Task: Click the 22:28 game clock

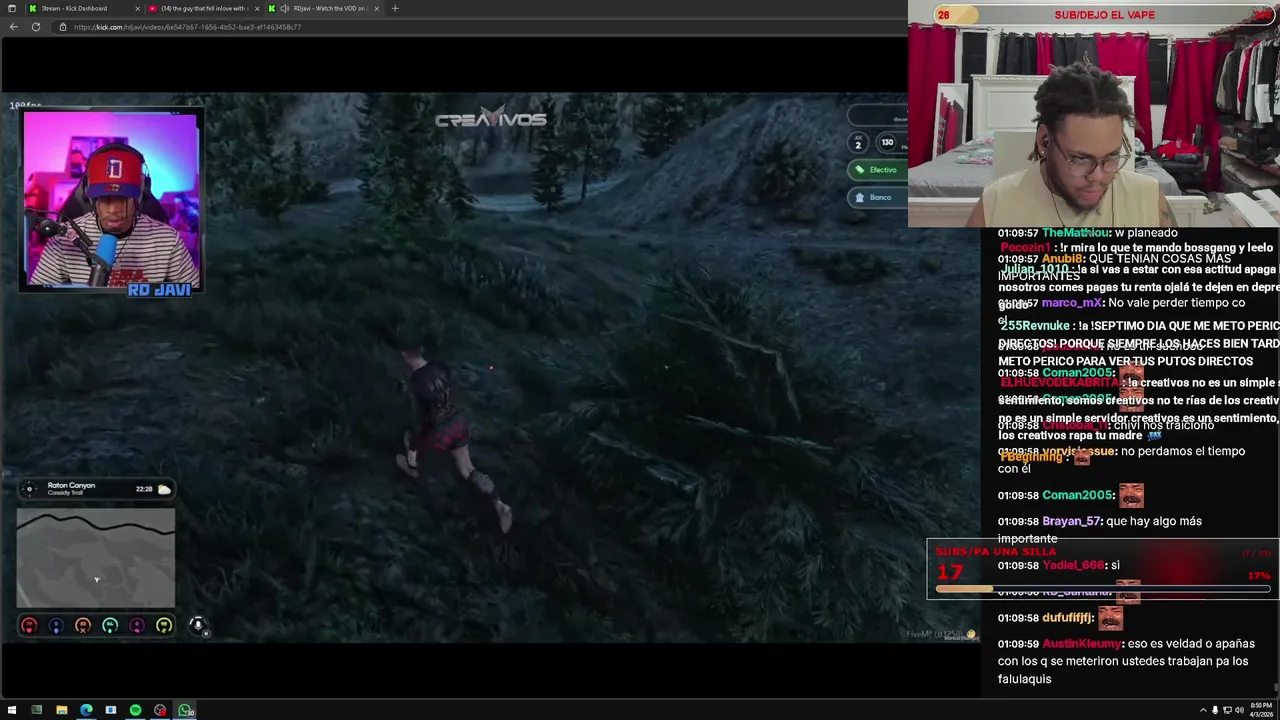Action: 144,489
